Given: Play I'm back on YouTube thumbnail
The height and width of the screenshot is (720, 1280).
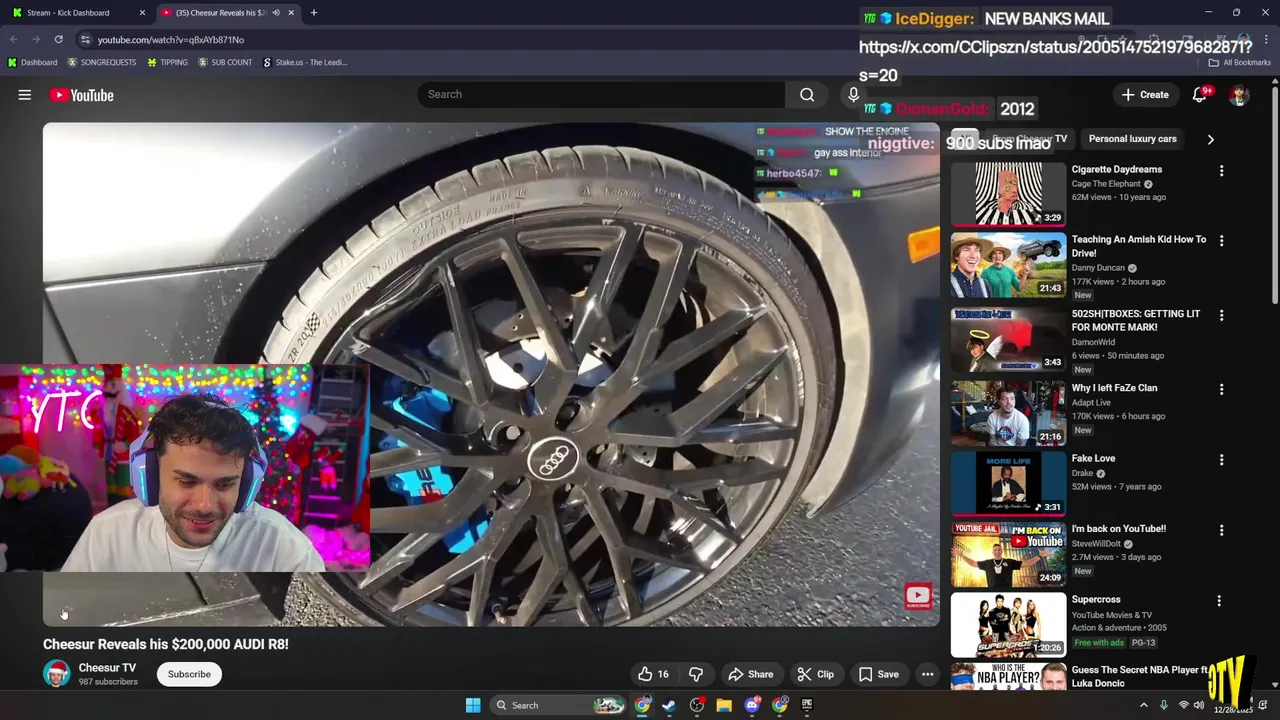Looking at the screenshot, I should tap(1008, 554).
